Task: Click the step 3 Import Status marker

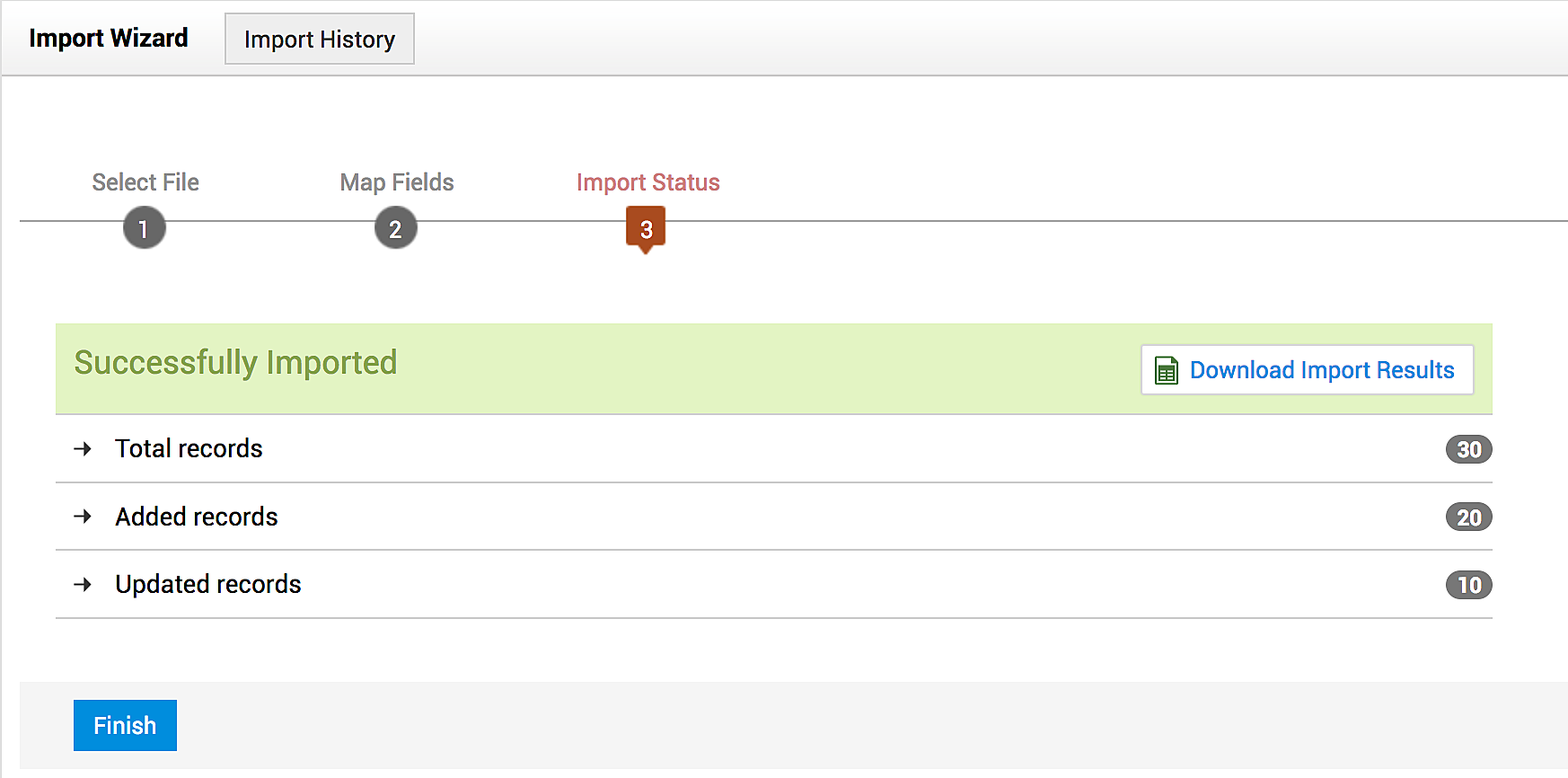Action: pyautogui.click(x=646, y=229)
